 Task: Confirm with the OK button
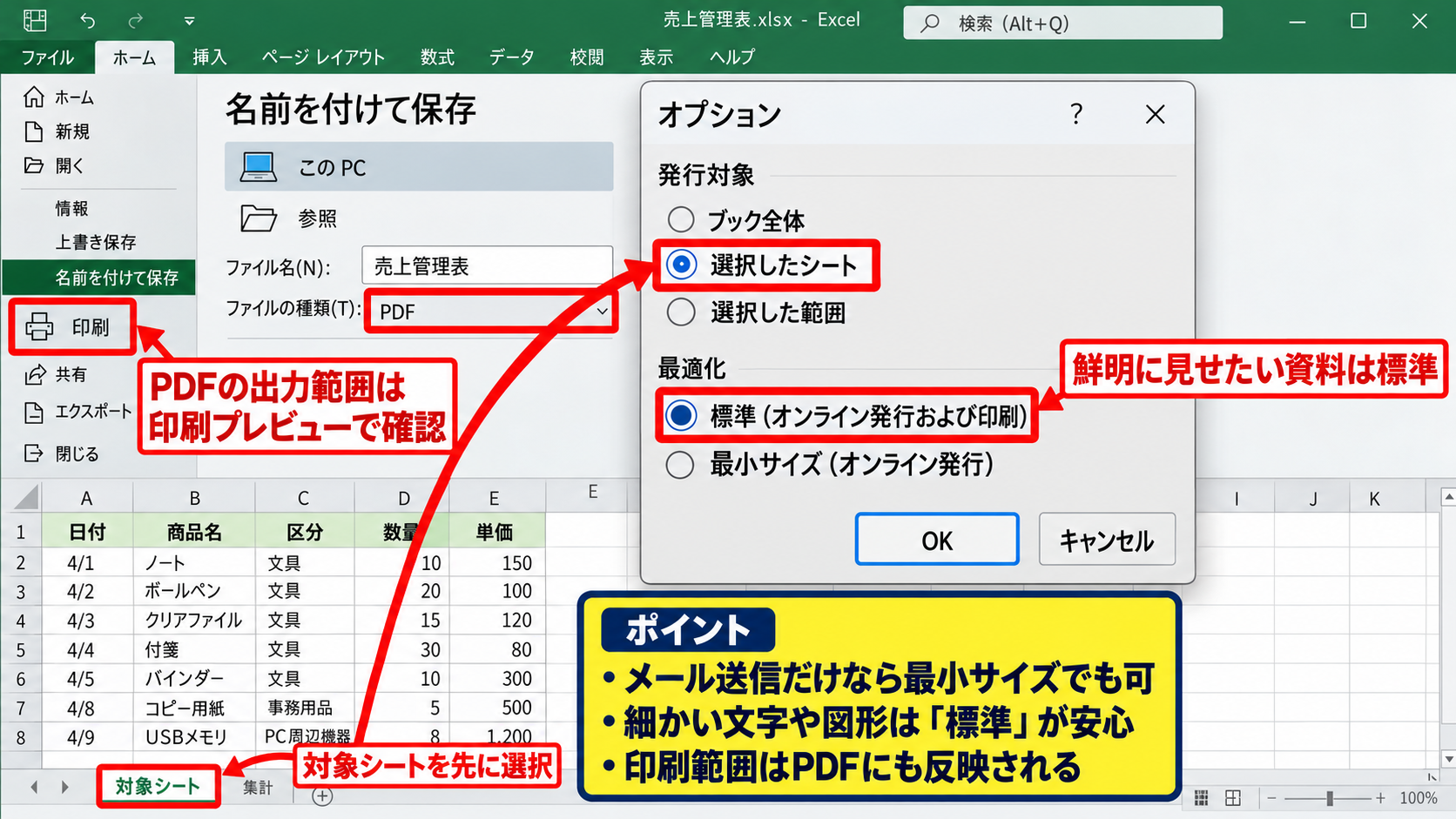[937, 540]
